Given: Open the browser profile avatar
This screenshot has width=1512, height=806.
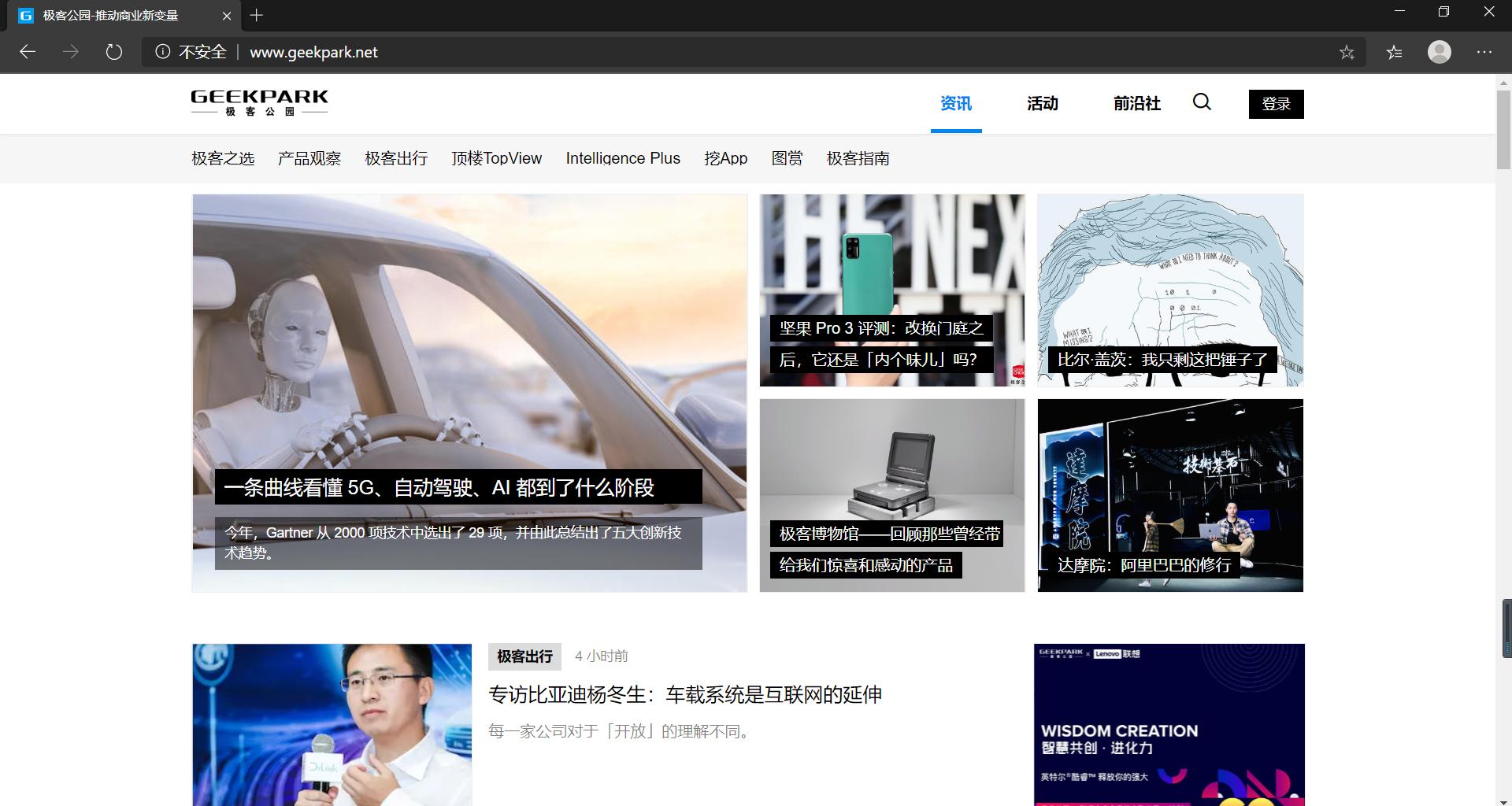Looking at the screenshot, I should [1440, 52].
